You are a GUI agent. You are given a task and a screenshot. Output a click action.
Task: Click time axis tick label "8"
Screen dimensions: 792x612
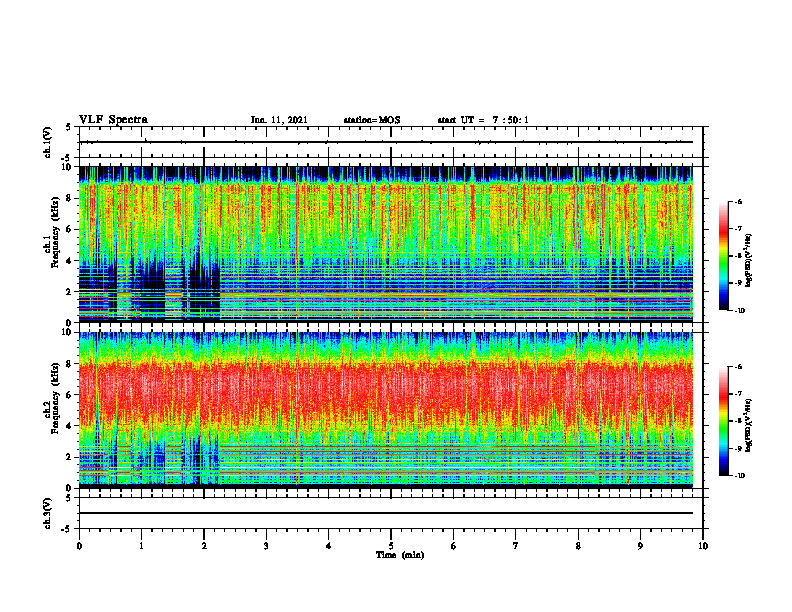(578, 546)
